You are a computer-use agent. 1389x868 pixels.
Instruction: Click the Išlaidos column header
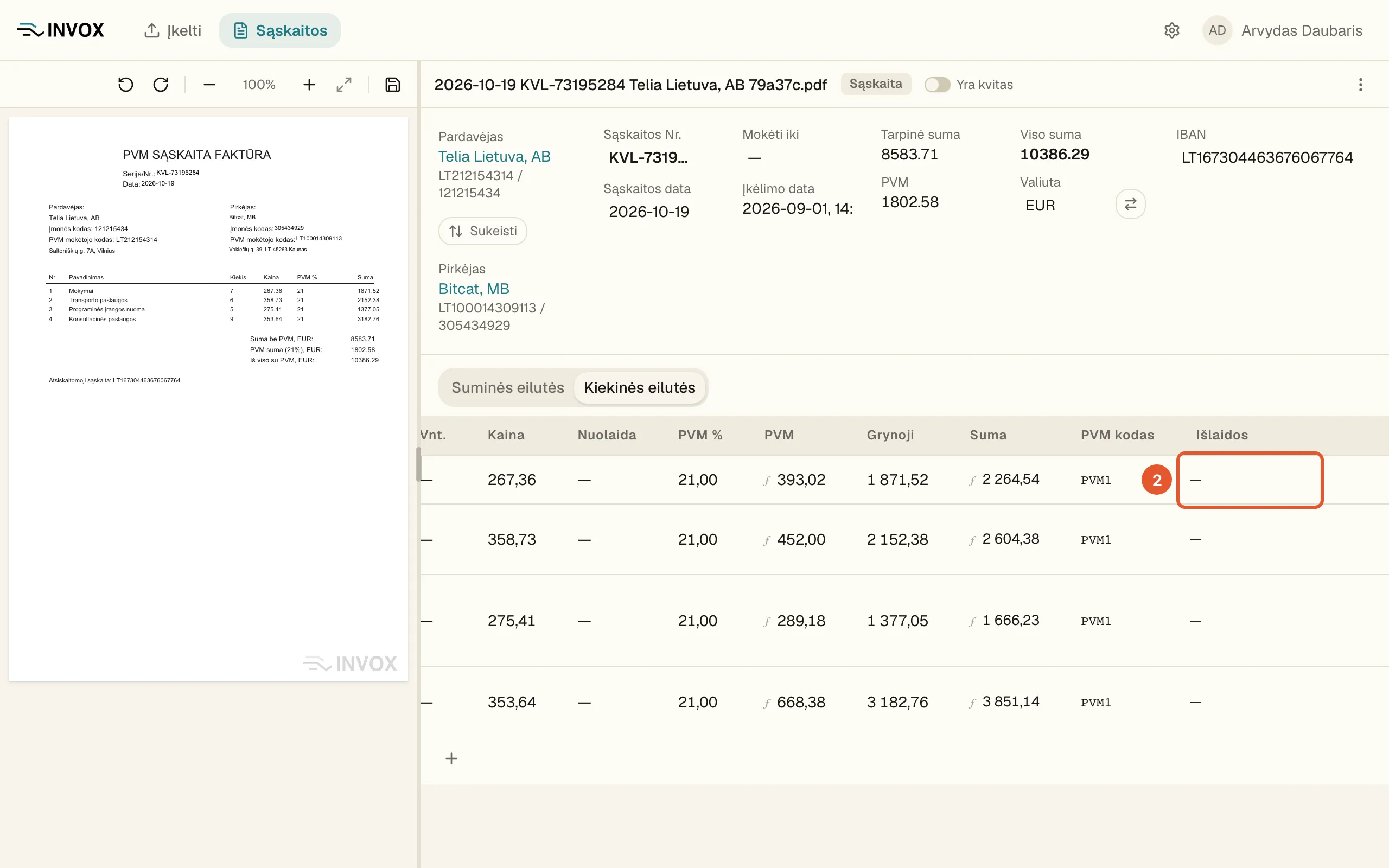pyautogui.click(x=1222, y=435)
